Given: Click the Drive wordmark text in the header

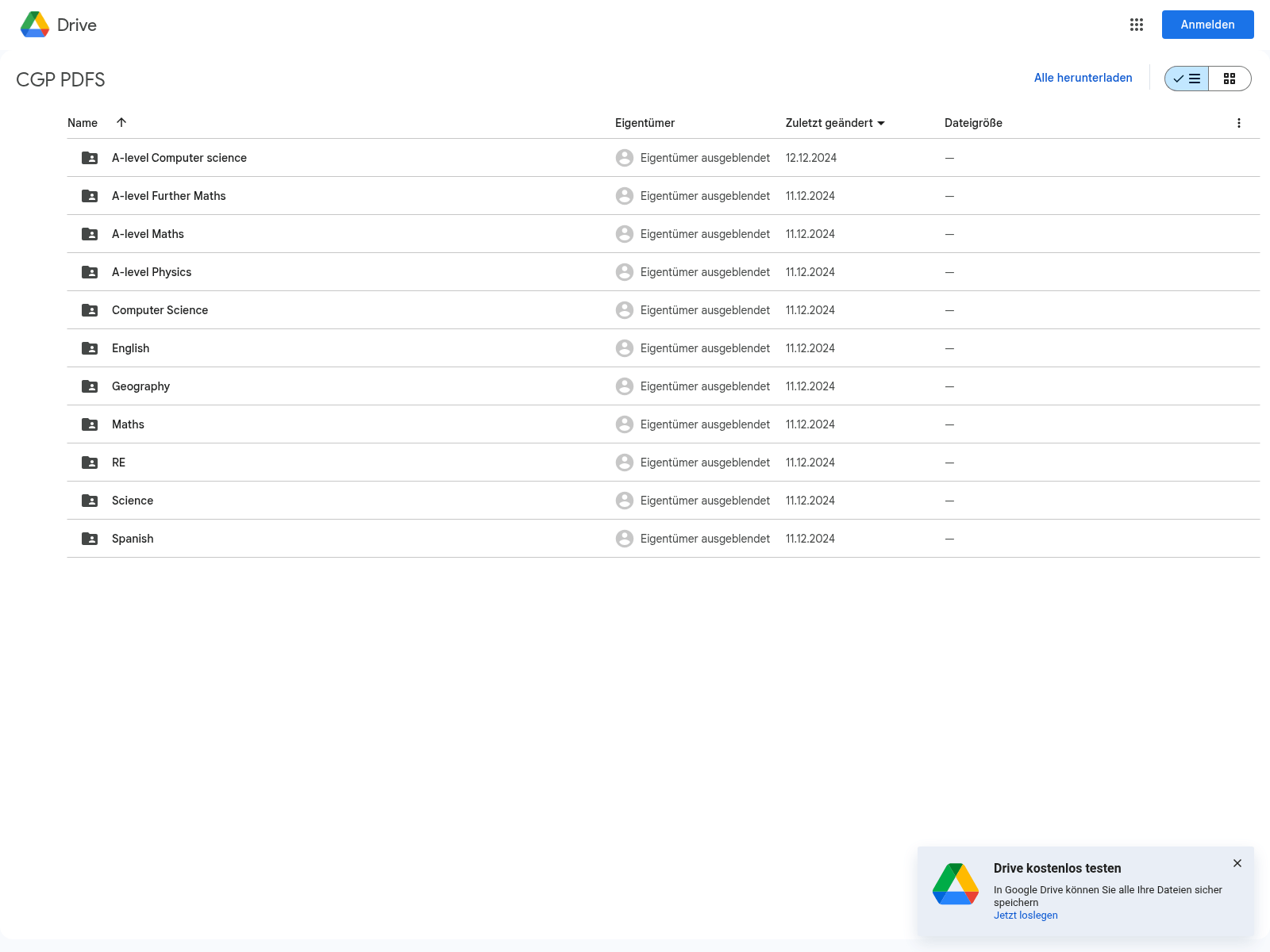Looking at the screenshot, I should [77, 25].
